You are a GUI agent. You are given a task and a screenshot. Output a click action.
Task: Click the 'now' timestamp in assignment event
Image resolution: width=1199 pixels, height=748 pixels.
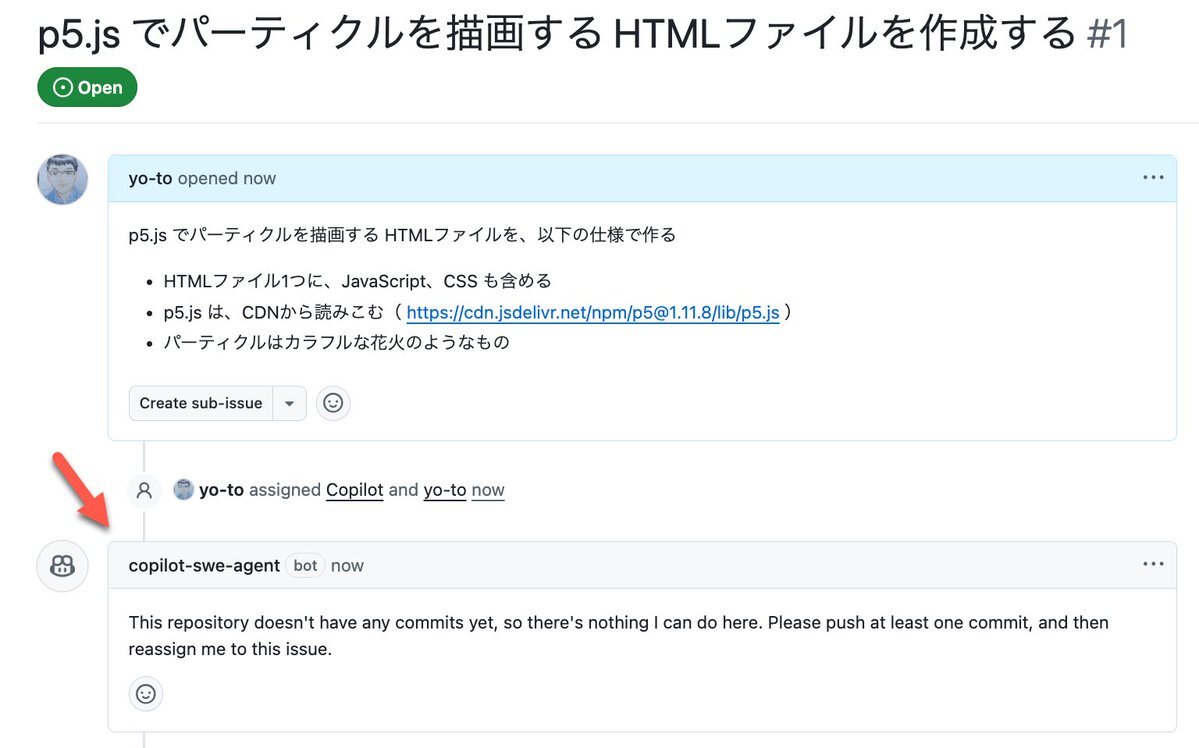[x=488, y=489]
